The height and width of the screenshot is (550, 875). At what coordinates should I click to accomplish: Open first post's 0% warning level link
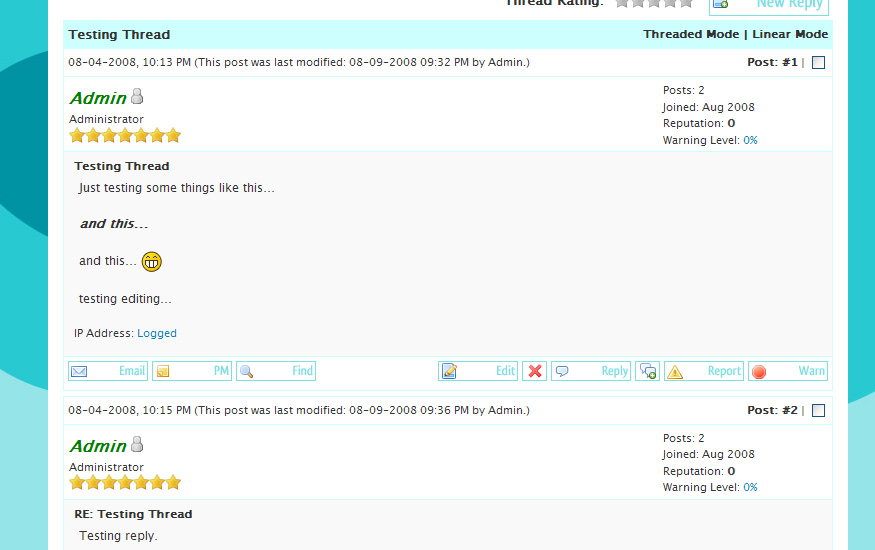[750, 141]
